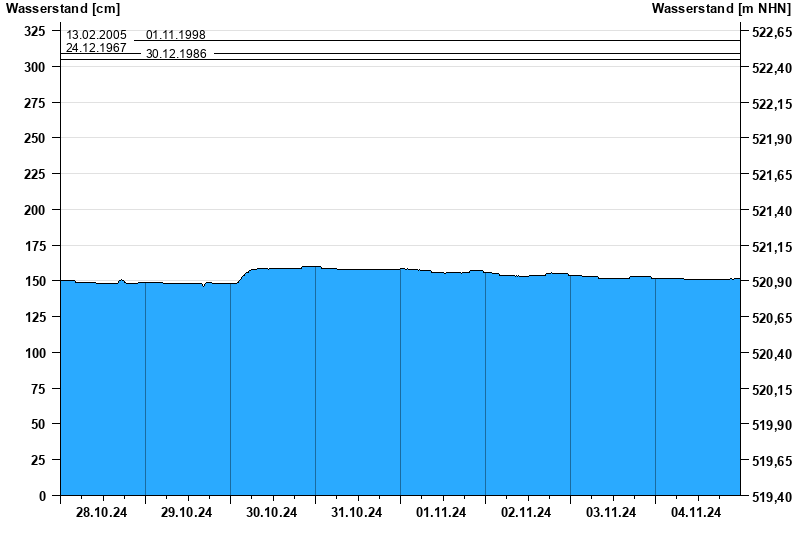Select the 29.10.24 date on the x-axis
The height and width of the screenshot is (550, 800).
pos(187,513)
